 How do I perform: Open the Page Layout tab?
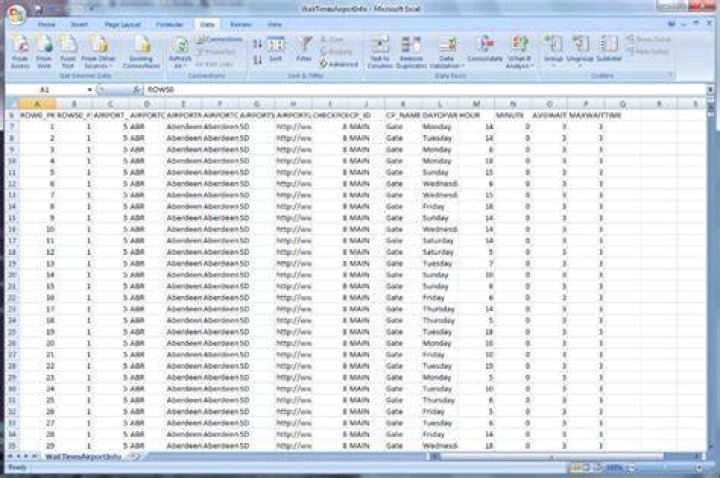coord(122,25)
